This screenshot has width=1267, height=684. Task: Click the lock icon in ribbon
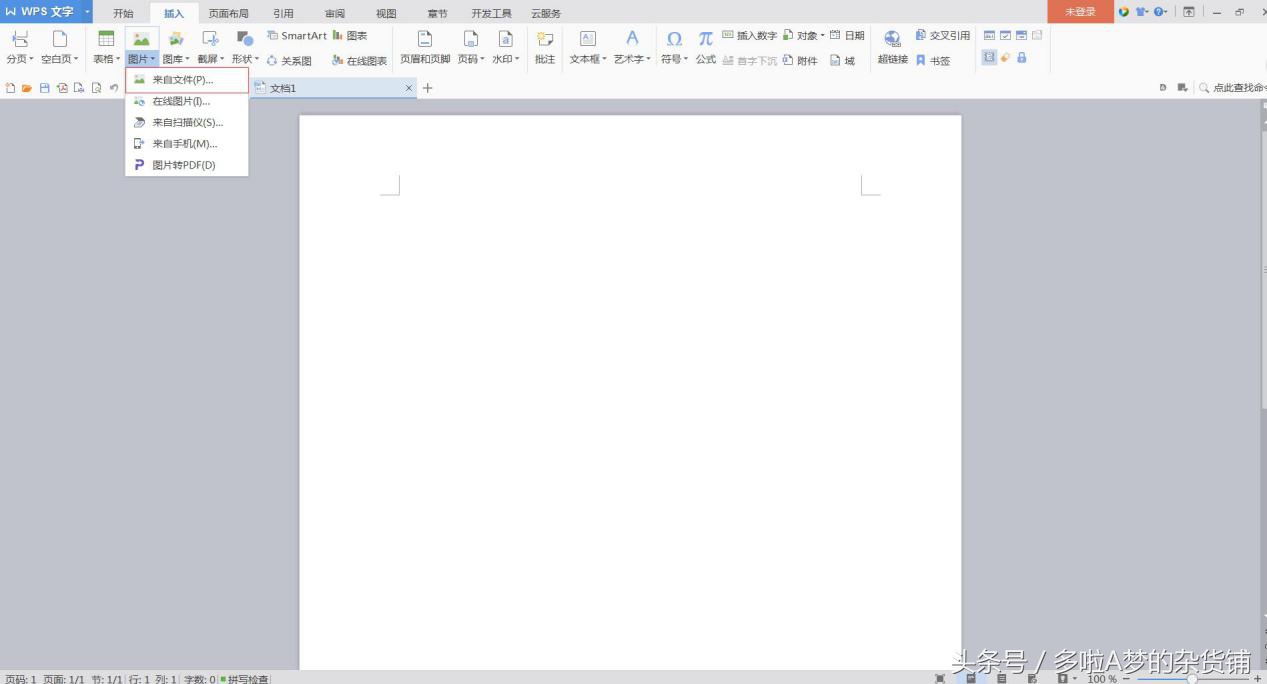(1021, 58)
